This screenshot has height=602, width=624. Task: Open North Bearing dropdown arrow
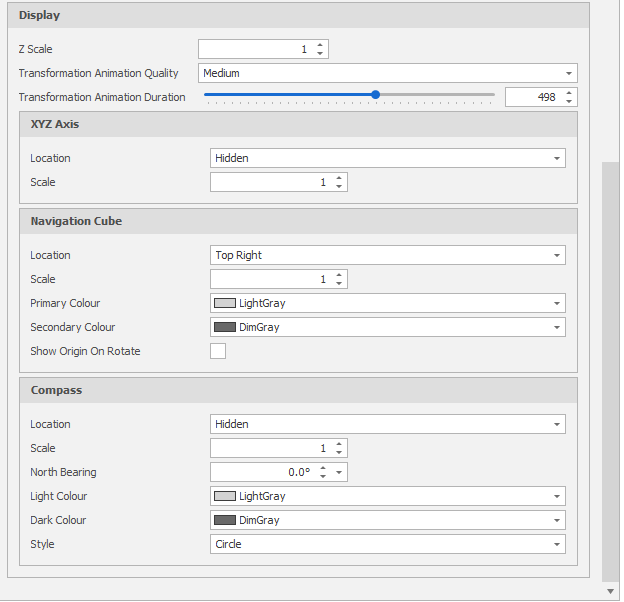point(340,472)
